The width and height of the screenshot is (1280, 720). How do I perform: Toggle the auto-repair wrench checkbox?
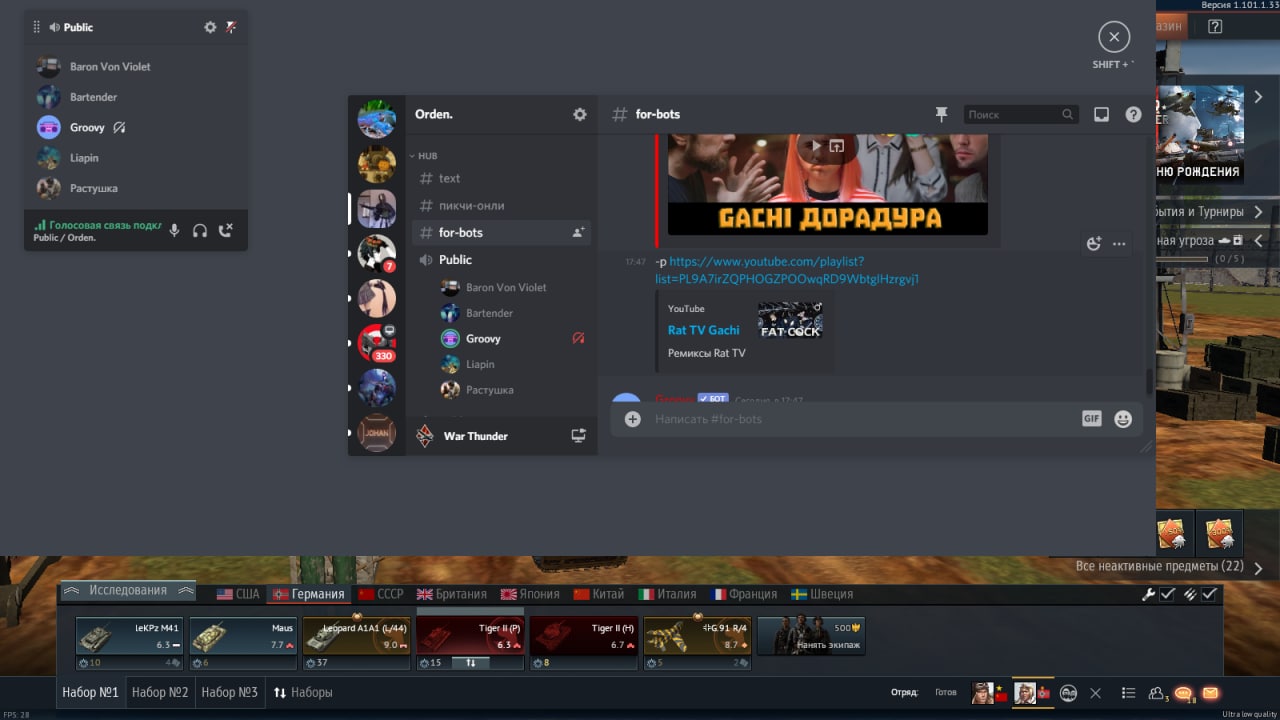[x=1167, y=594]
